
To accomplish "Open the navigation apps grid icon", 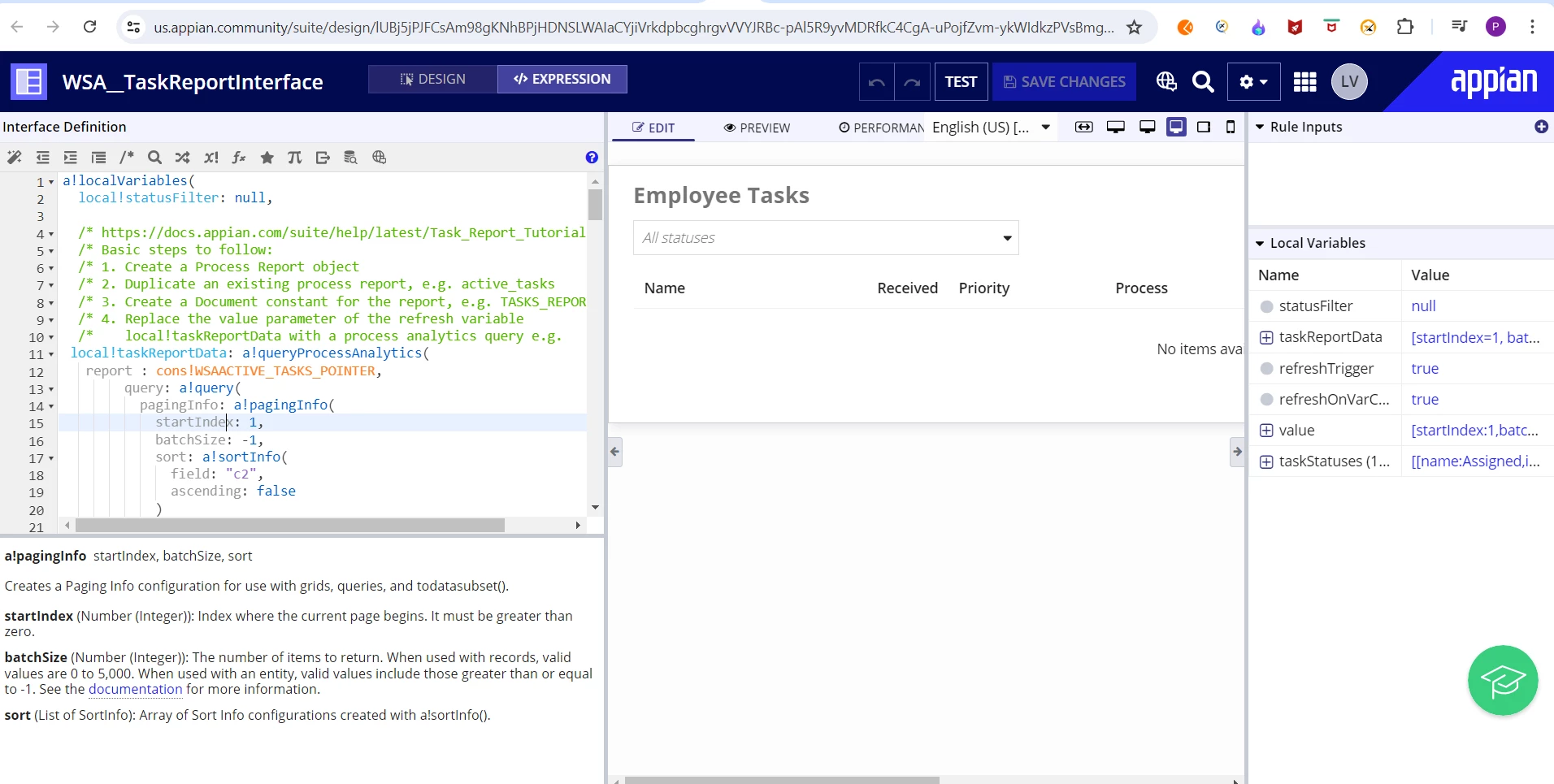I will [x=1305, y=82].
